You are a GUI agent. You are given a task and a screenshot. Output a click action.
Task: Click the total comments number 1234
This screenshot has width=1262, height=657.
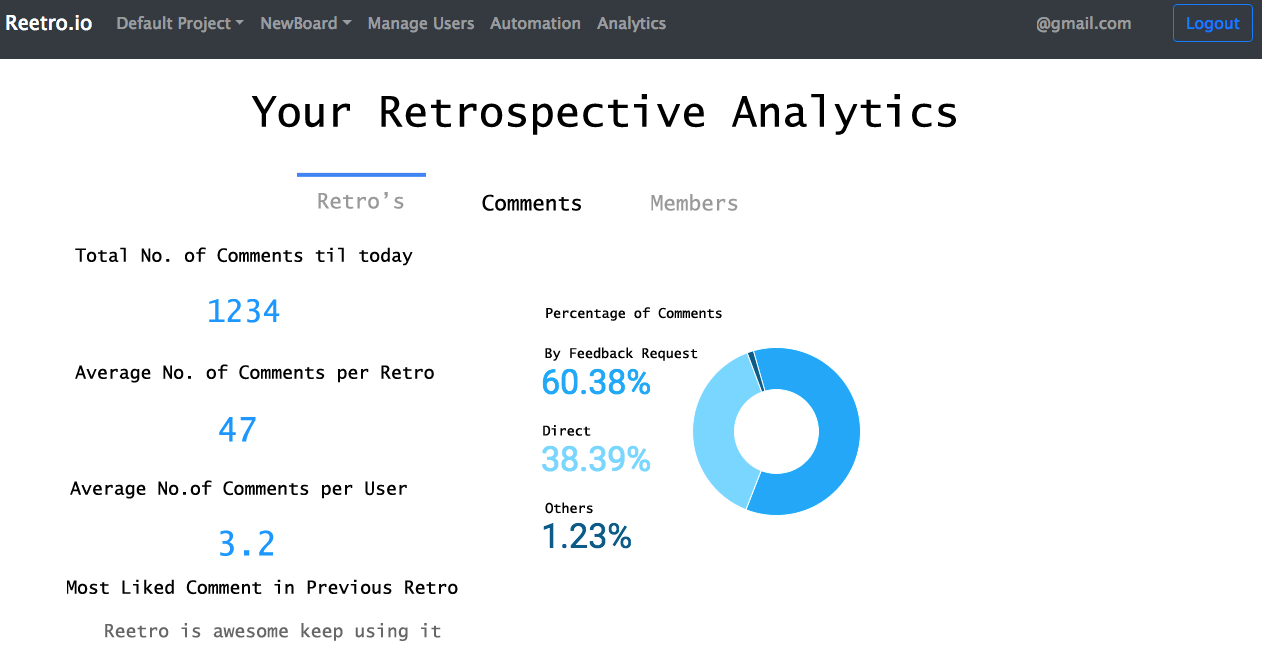(243, 311)
